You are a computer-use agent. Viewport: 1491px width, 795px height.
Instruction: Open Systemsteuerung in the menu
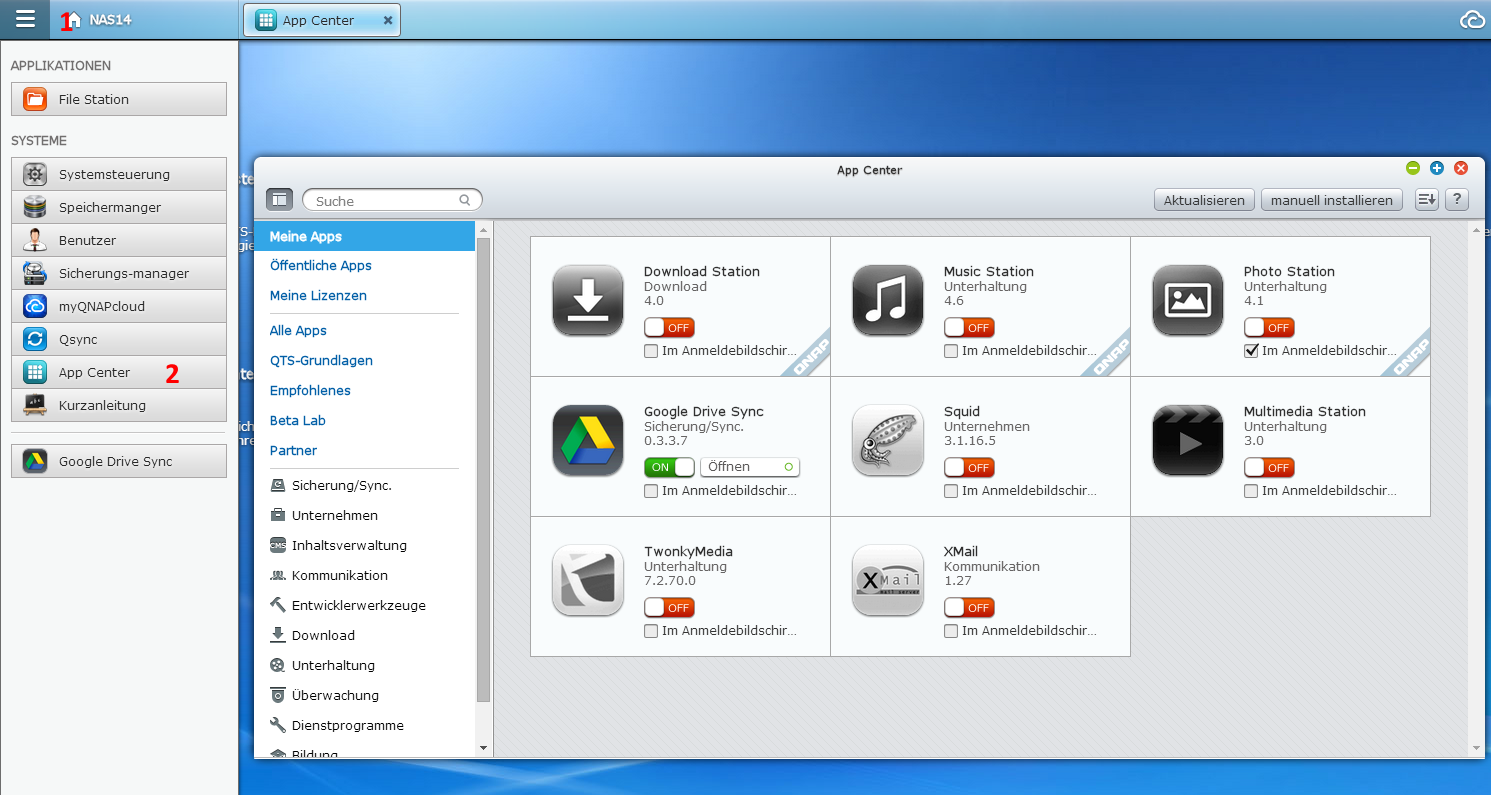(119, 174)
